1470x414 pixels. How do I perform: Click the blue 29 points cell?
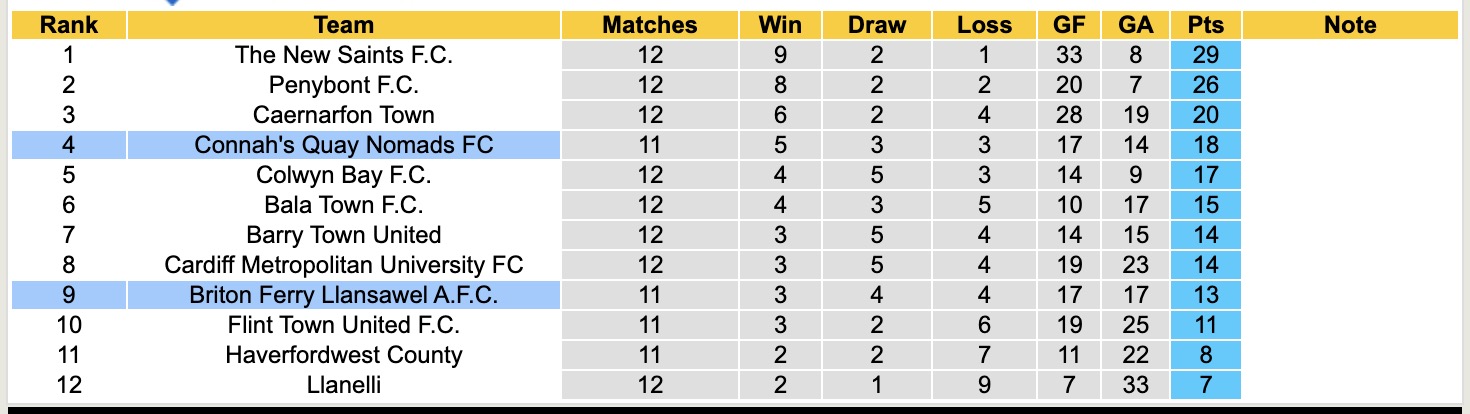1206,55
